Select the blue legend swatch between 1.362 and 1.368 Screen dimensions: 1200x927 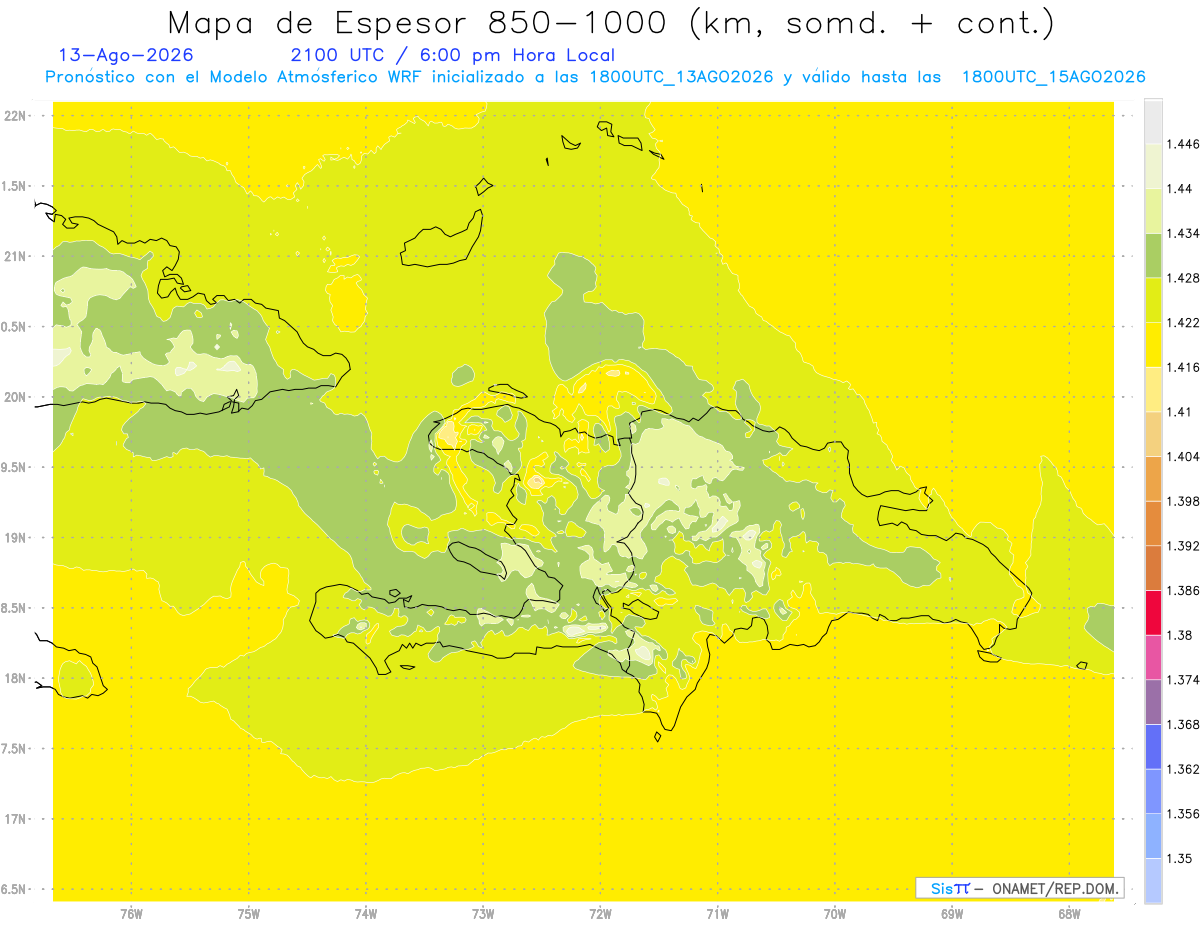point(1153,747)
